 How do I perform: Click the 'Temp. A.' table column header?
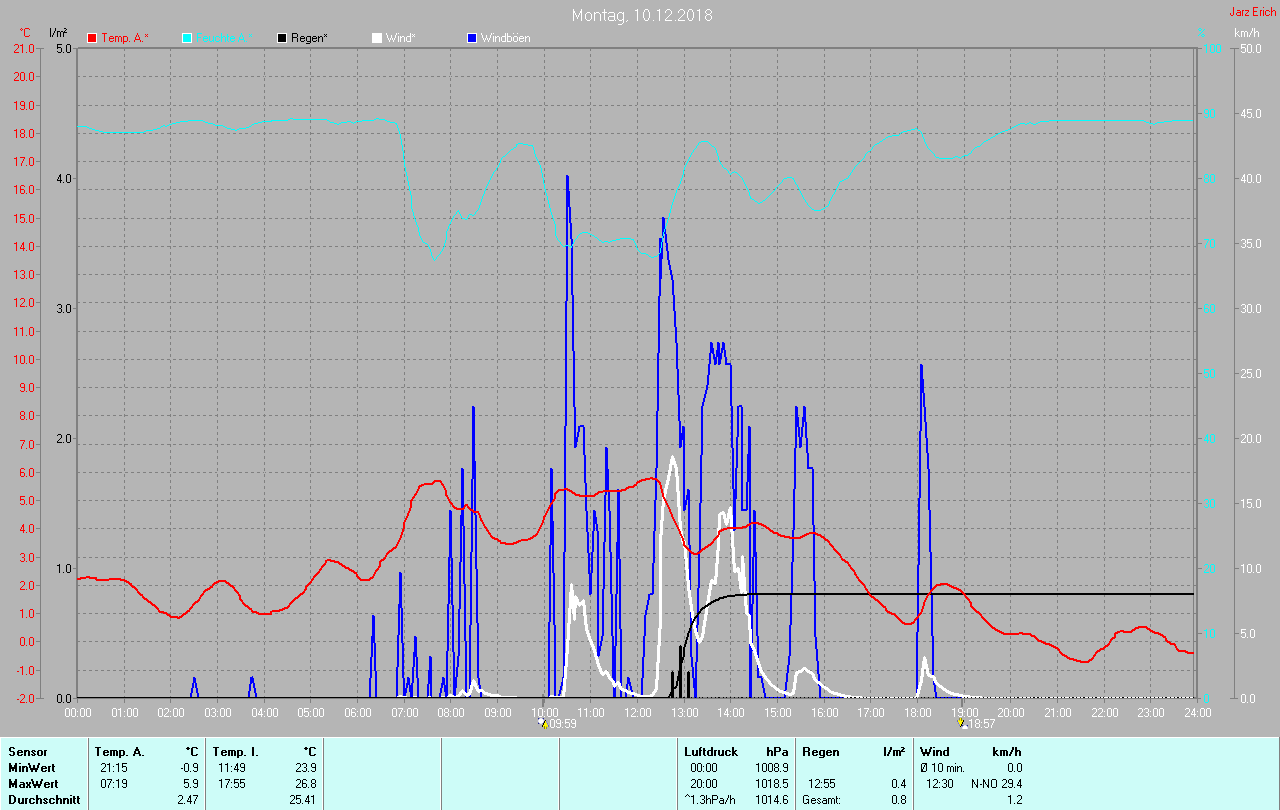(x=119, y=752)
